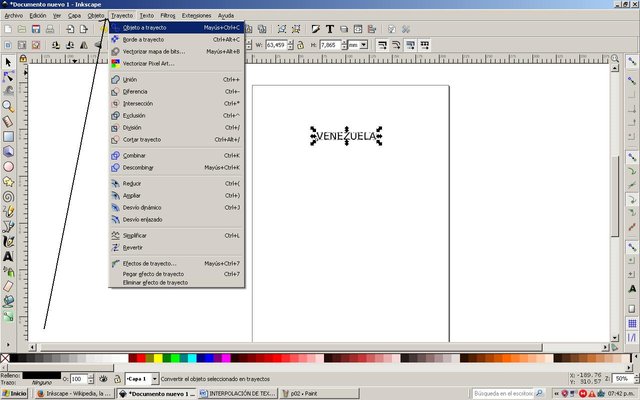The width and height of the screenshot is (640, 400).
Task: Choose Vectorizar mapa de bits entry
Action: (x=177, y=51)
